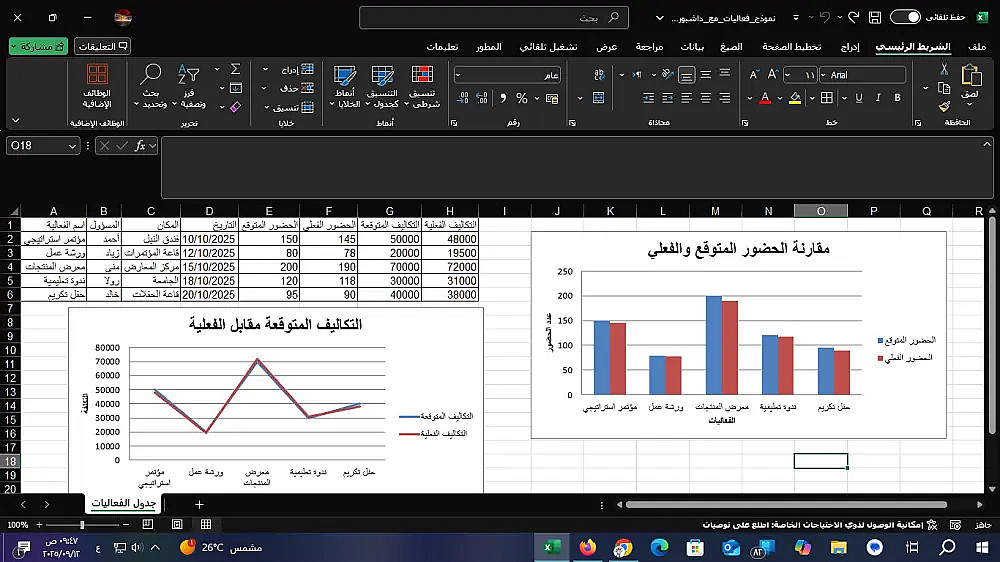Open the font size dropdown

788,75
